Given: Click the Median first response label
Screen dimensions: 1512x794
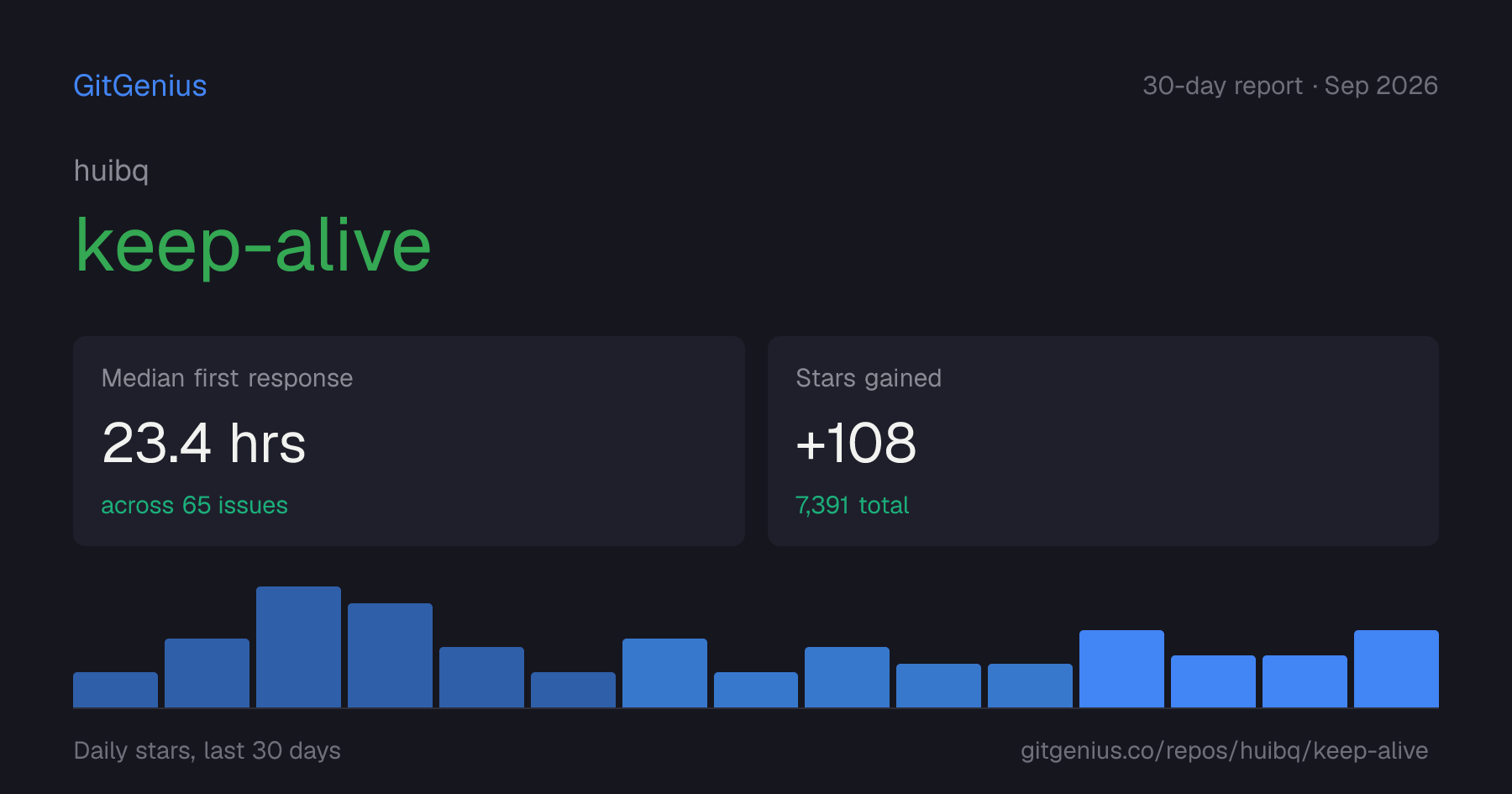Looking at the screenshot, I should click(227, 378).
